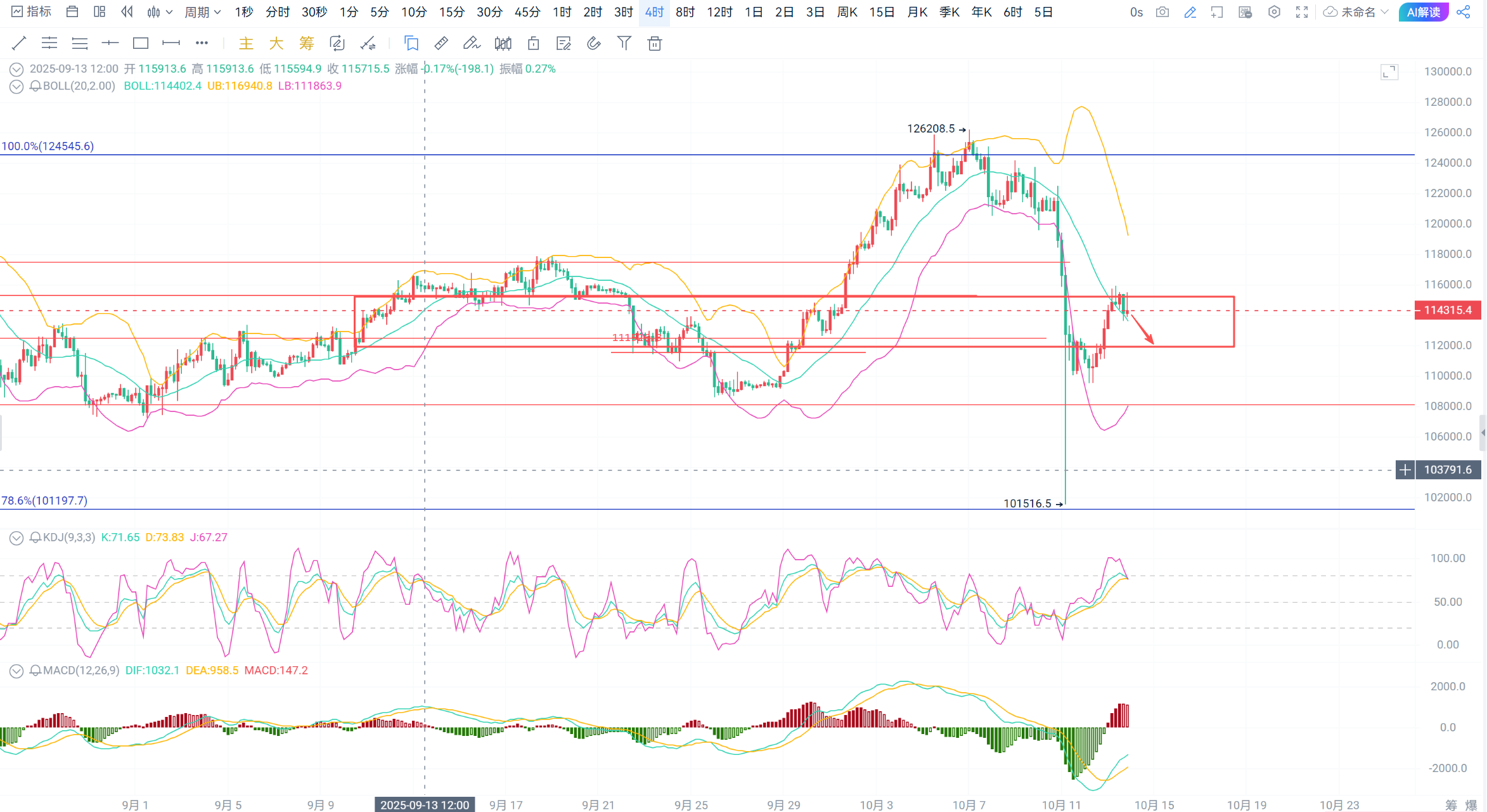Open the 指标 indicators button
The height and width of the screenshot is (812, 1487).
(32, 12)
